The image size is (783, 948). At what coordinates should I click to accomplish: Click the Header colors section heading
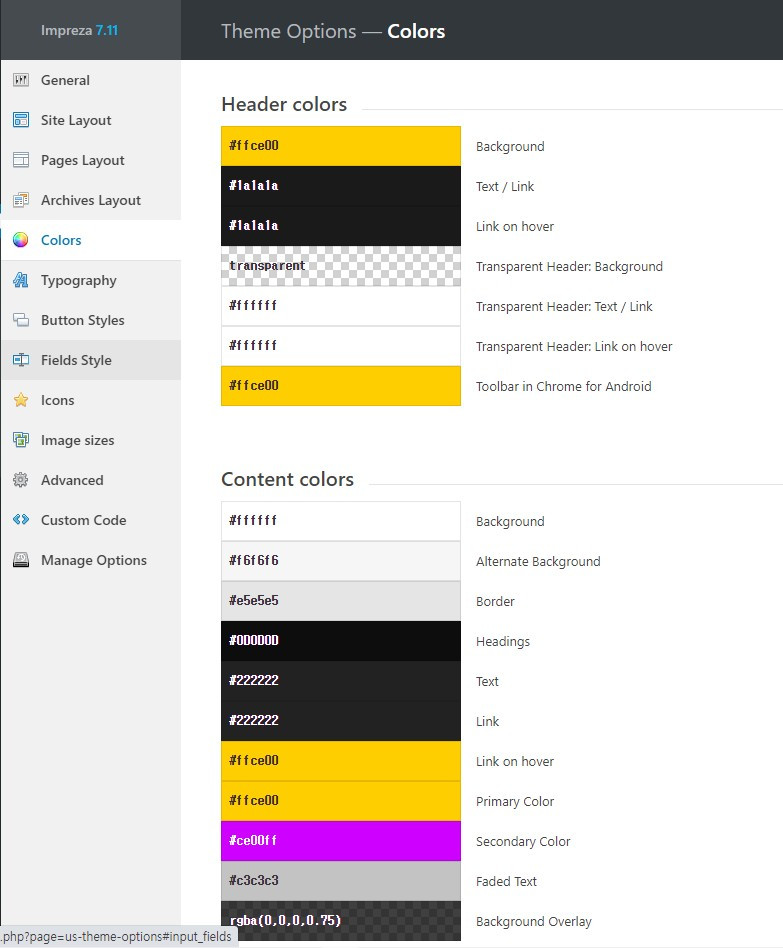click(x=284, y=104)
